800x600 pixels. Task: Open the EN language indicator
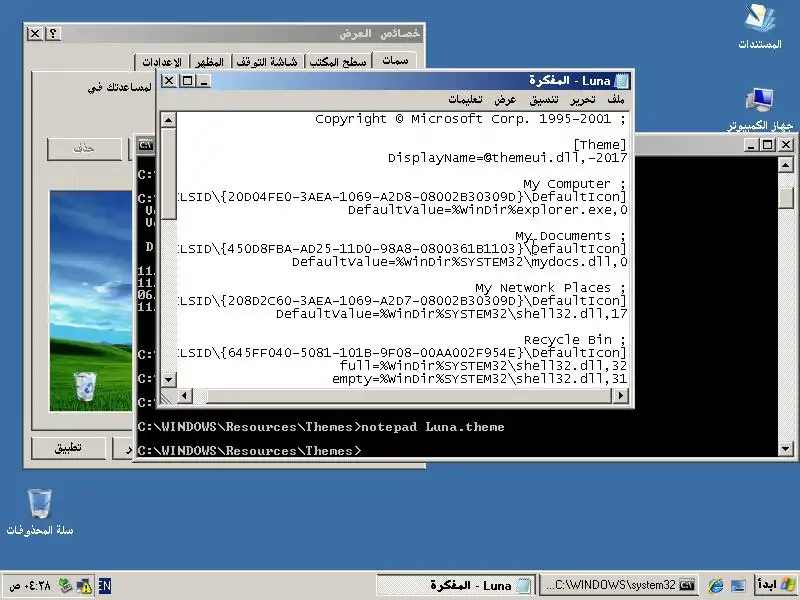coord(105,586)
